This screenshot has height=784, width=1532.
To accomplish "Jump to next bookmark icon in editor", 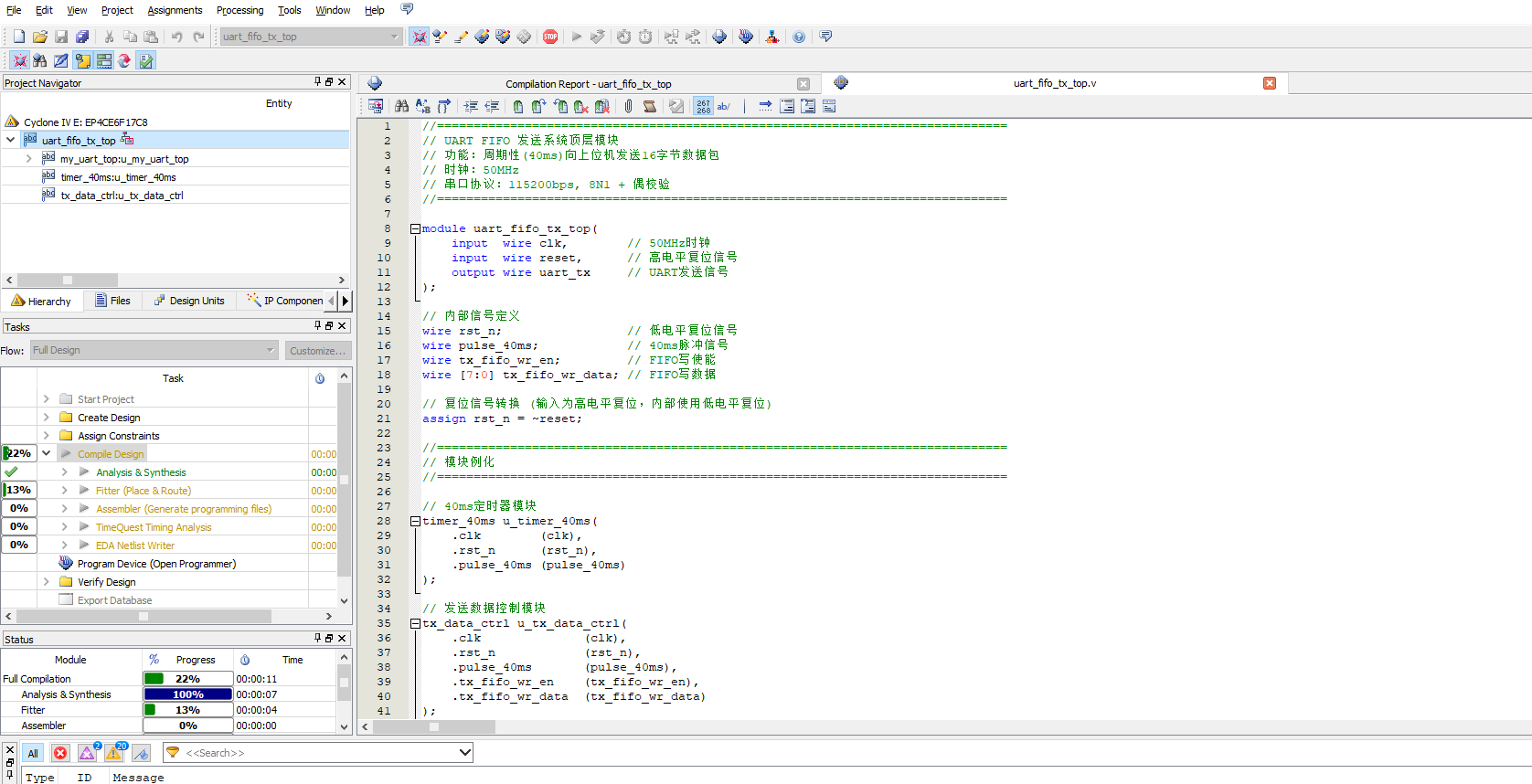I will point(538,106).
